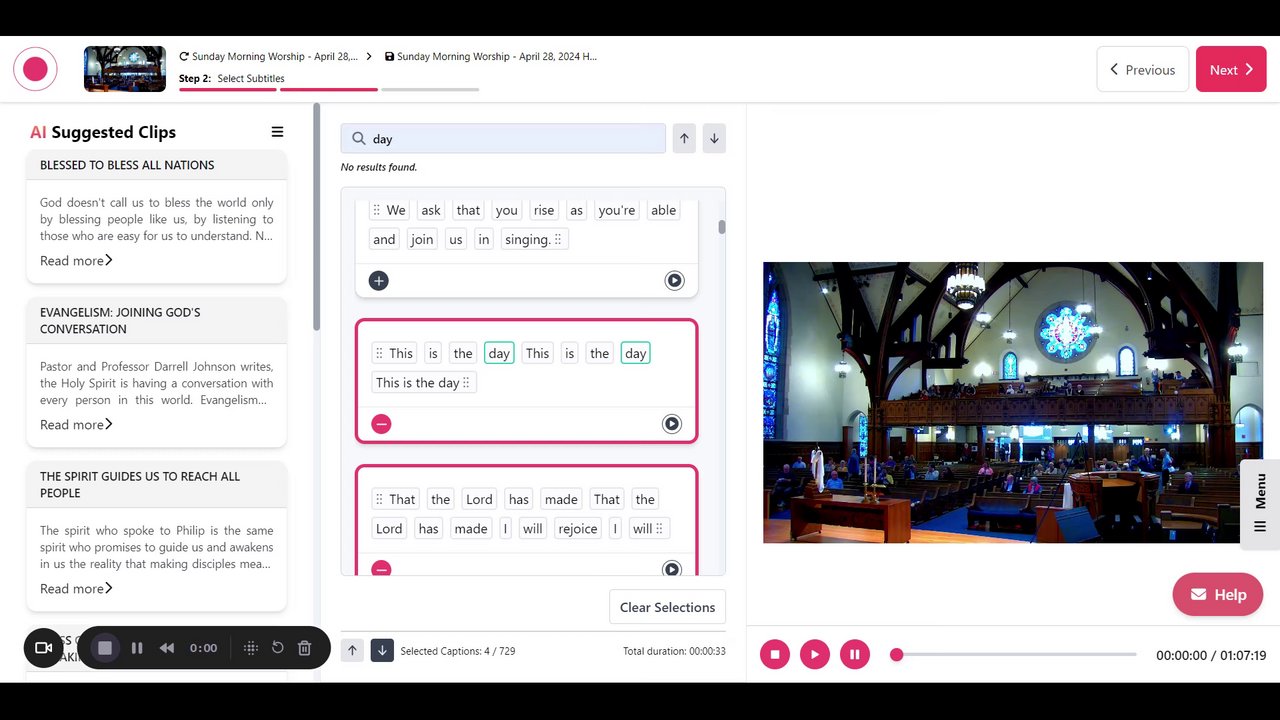Screen dimensions: 1280x720
Task: Jump to previous search result arrow
Action: coord(684,139)
